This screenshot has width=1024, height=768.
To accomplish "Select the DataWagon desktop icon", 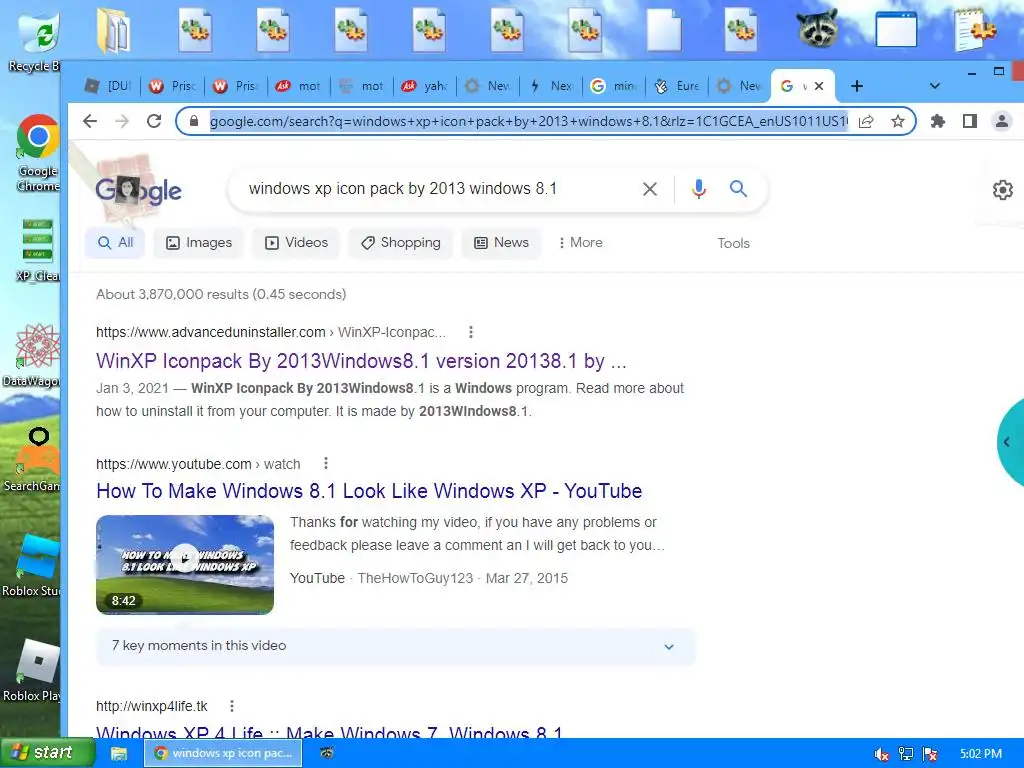I will pos(33,355).
